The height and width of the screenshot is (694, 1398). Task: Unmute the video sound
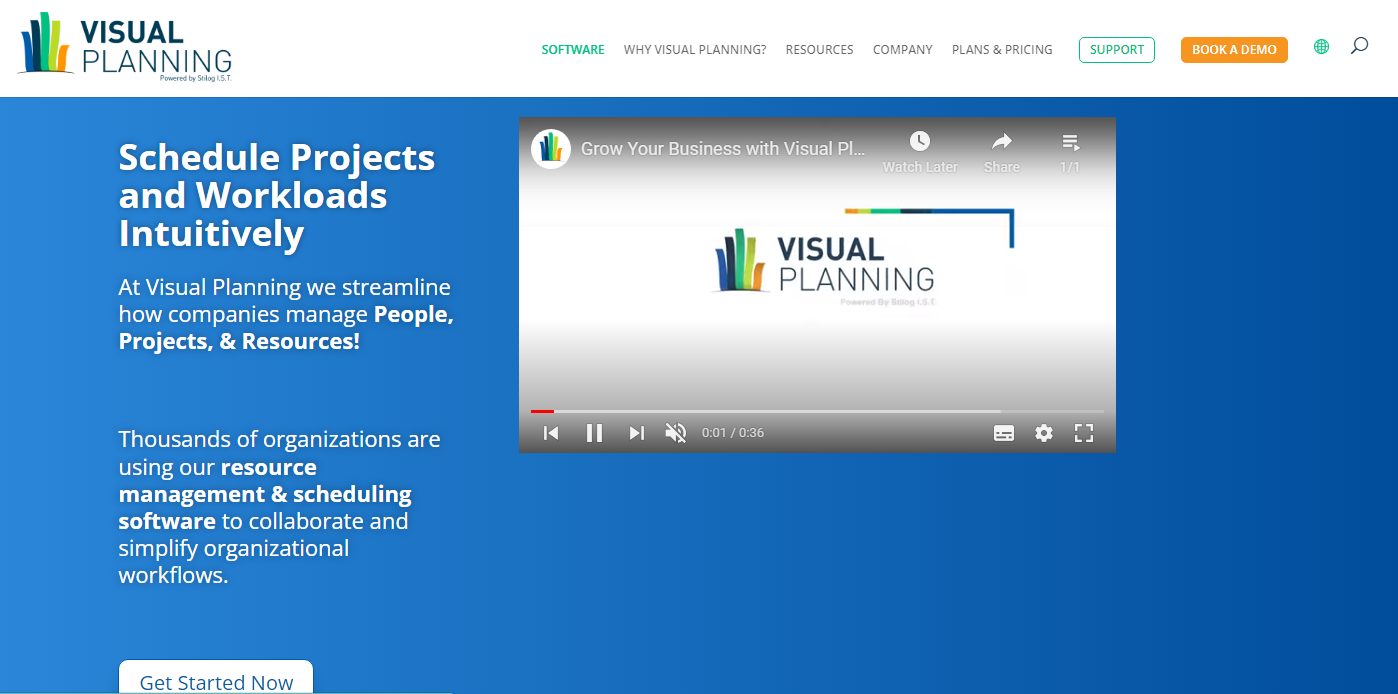click(676, 433)
